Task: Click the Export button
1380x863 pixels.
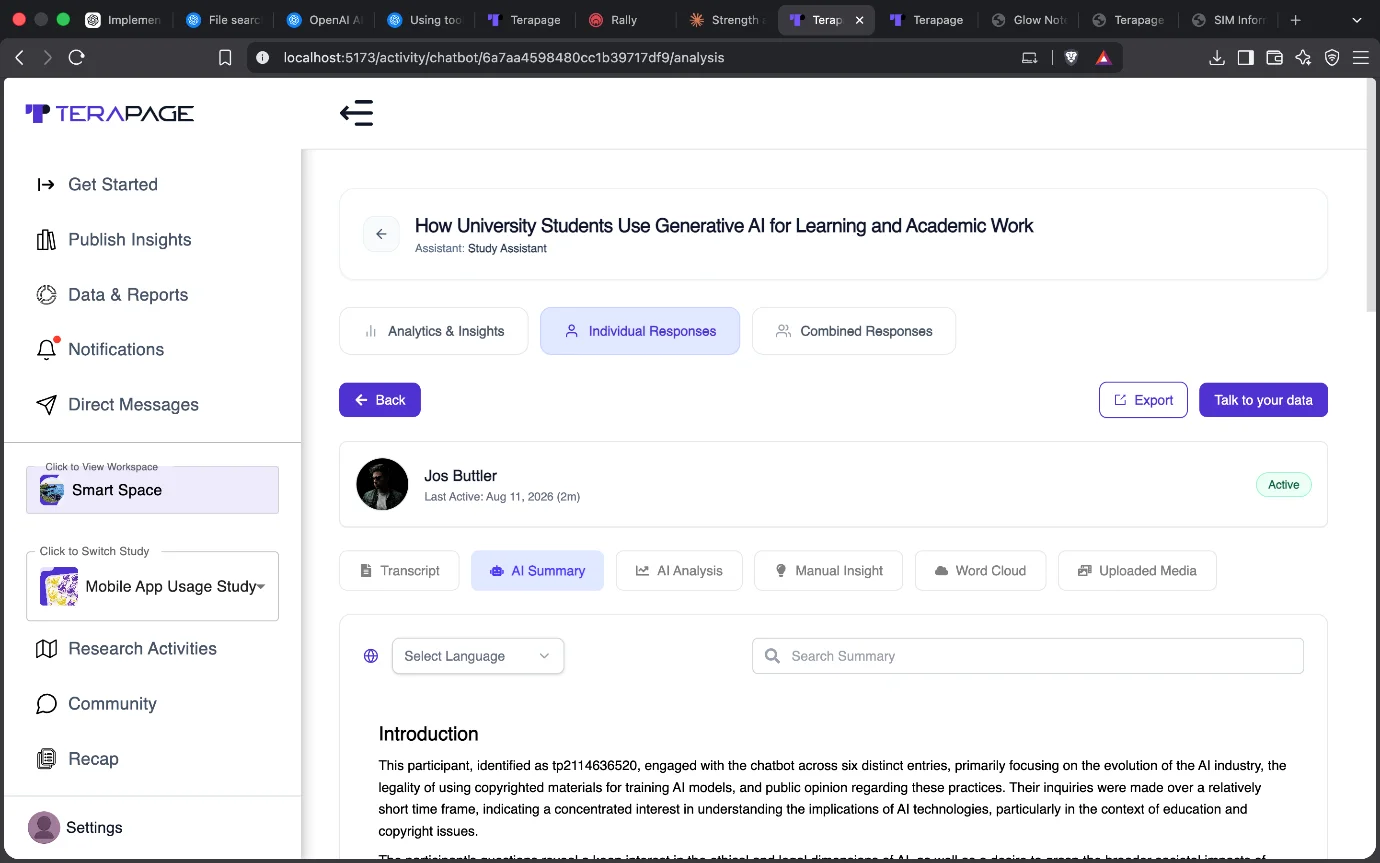Action: pyautogui.click(x=1143, y=400)
